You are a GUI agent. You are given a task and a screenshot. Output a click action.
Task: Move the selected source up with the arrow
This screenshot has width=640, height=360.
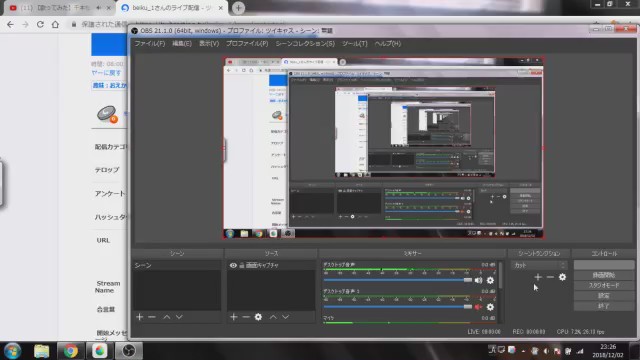pyautogui.click(x=273, y=317)
